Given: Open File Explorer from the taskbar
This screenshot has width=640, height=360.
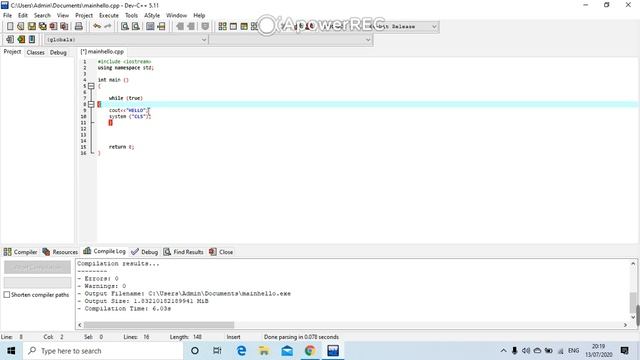Looking at the screenshot, I should click(264, 351).
